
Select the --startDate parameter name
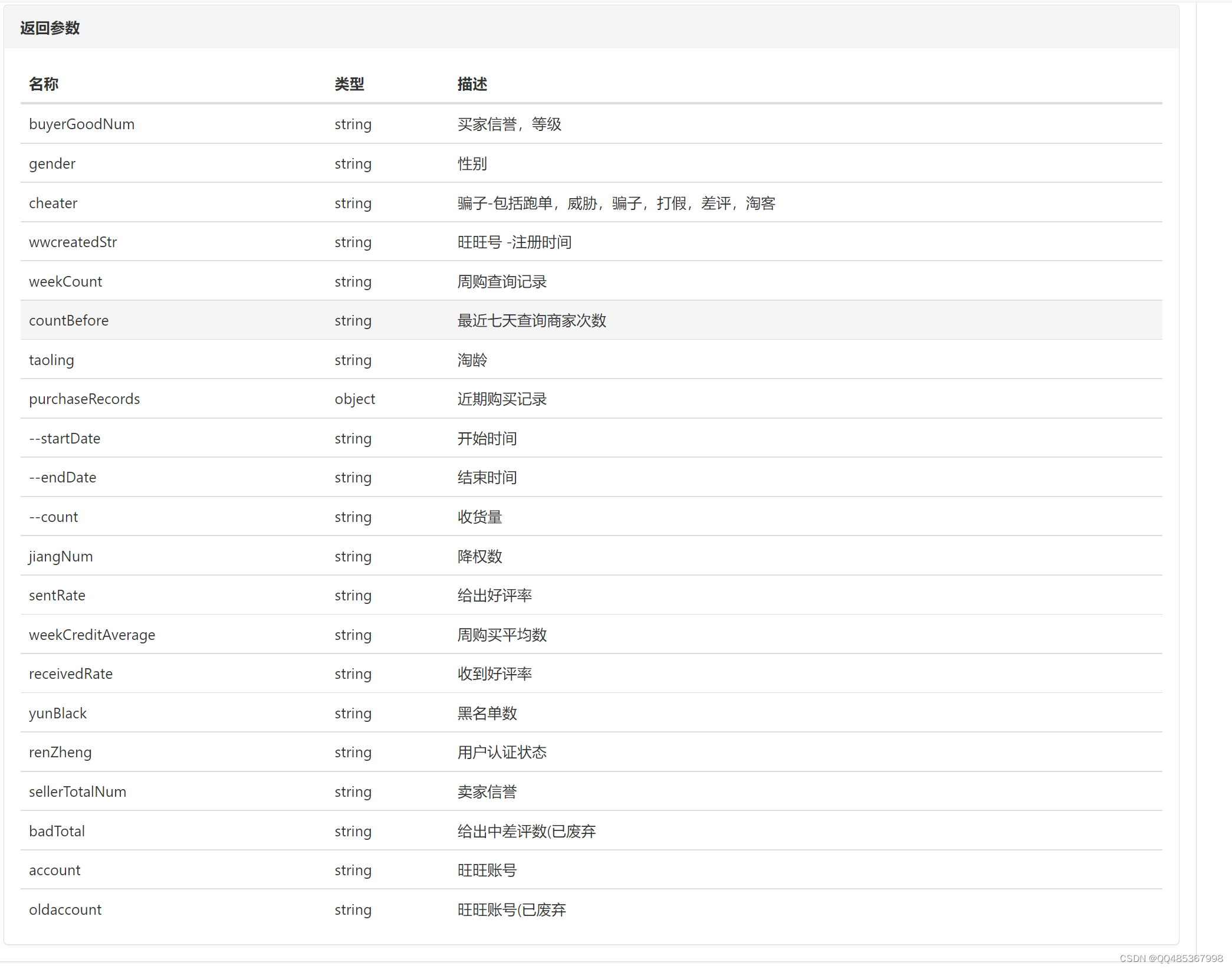[x=65, y=438]
